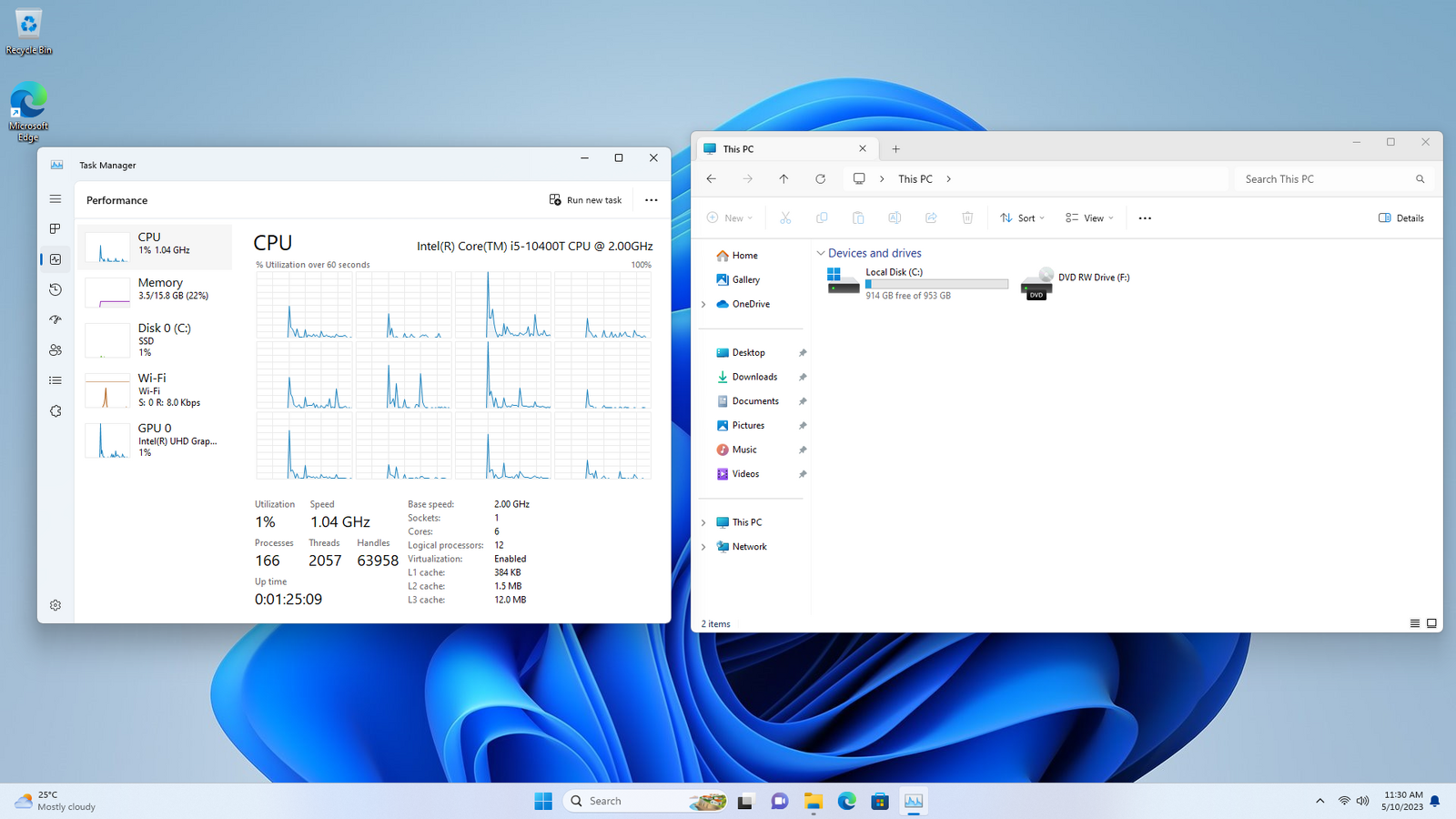Open Documents quick access folder

click(748, 401)
